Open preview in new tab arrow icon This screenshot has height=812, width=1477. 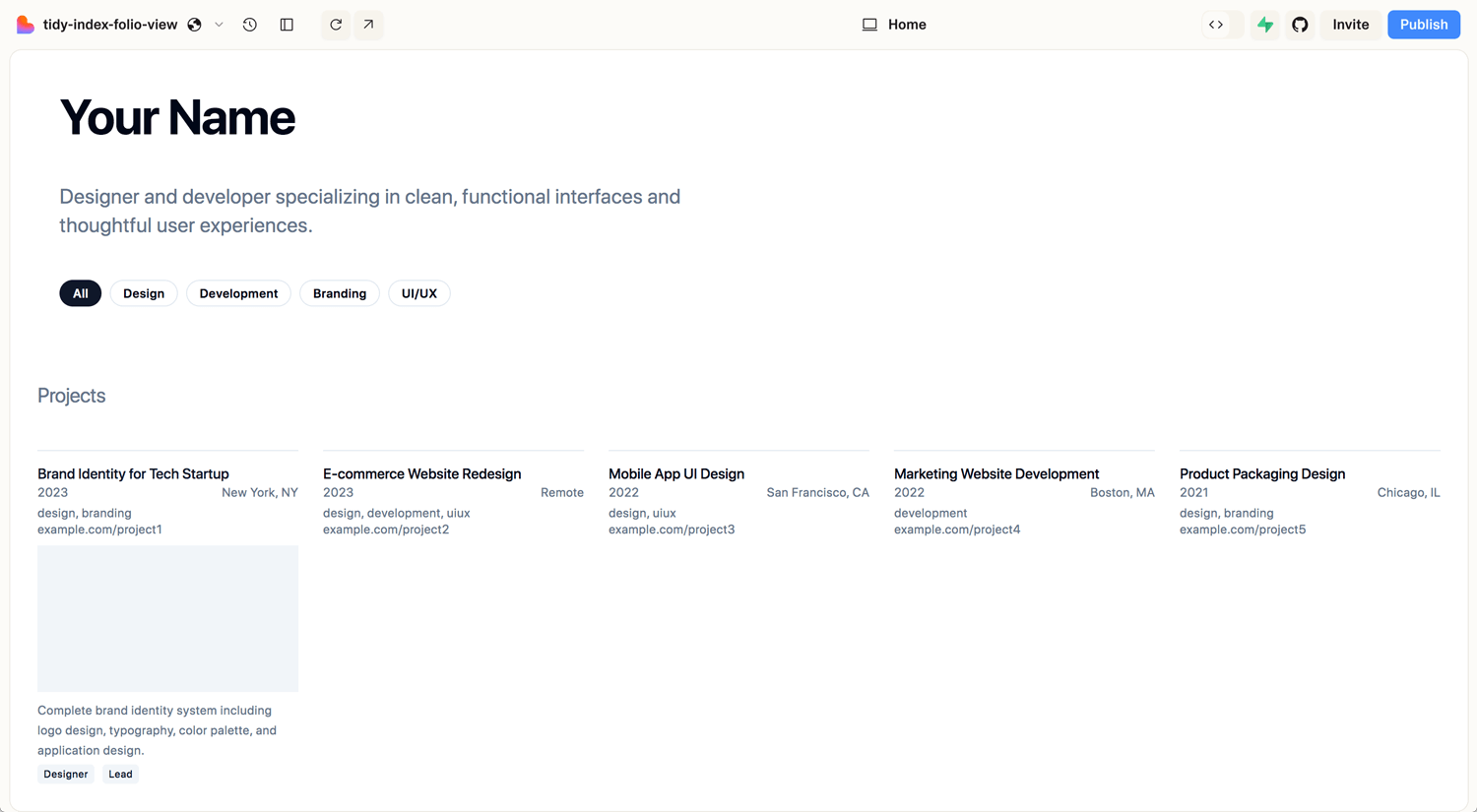click(368, 25)
